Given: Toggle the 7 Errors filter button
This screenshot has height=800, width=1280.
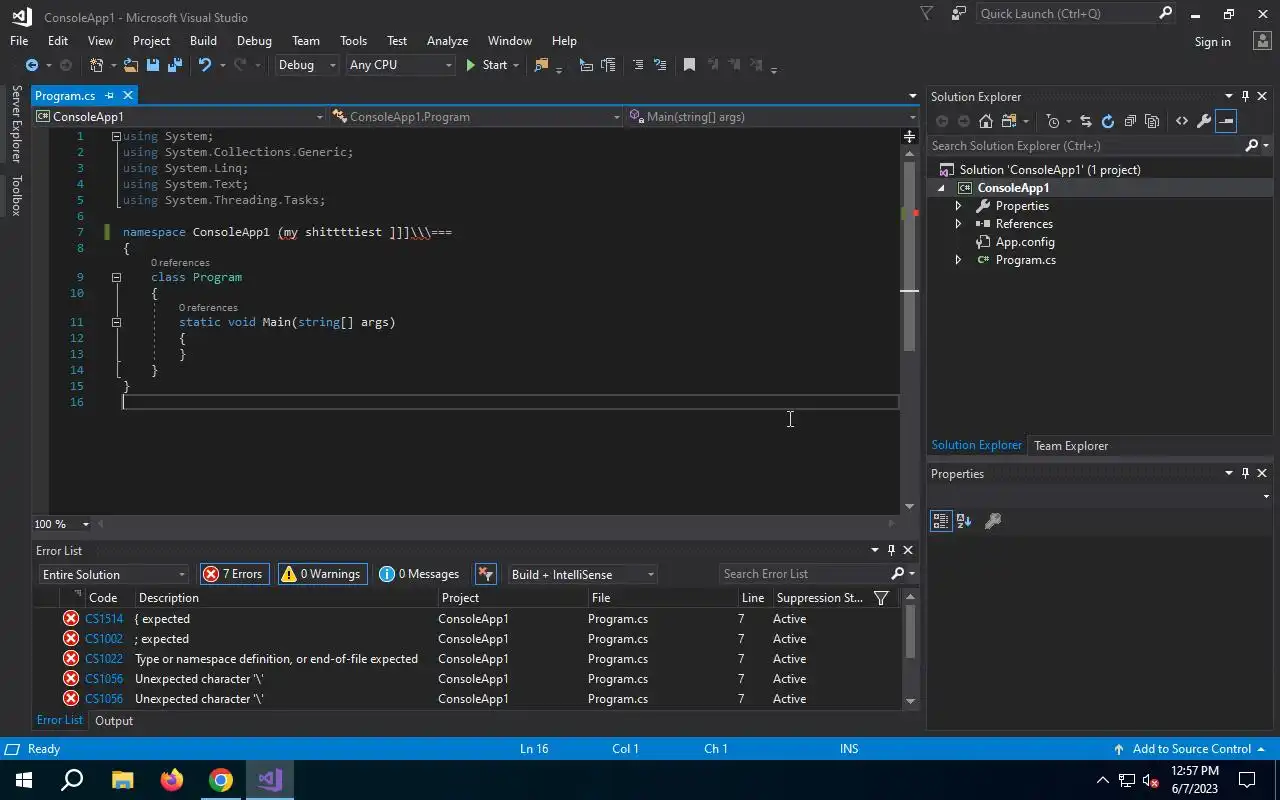Looking at the screenshot, I should click(234, 574).
